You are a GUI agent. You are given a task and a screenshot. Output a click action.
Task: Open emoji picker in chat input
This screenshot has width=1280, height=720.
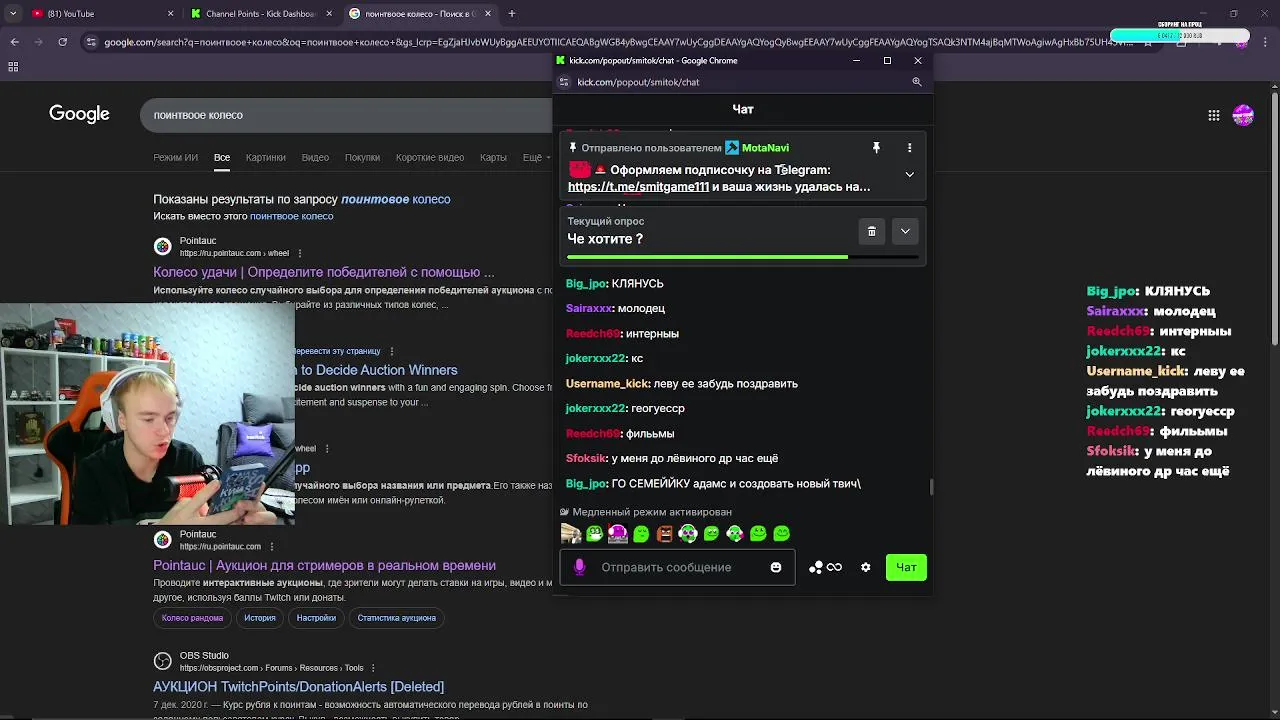click(x=776, y=567)
